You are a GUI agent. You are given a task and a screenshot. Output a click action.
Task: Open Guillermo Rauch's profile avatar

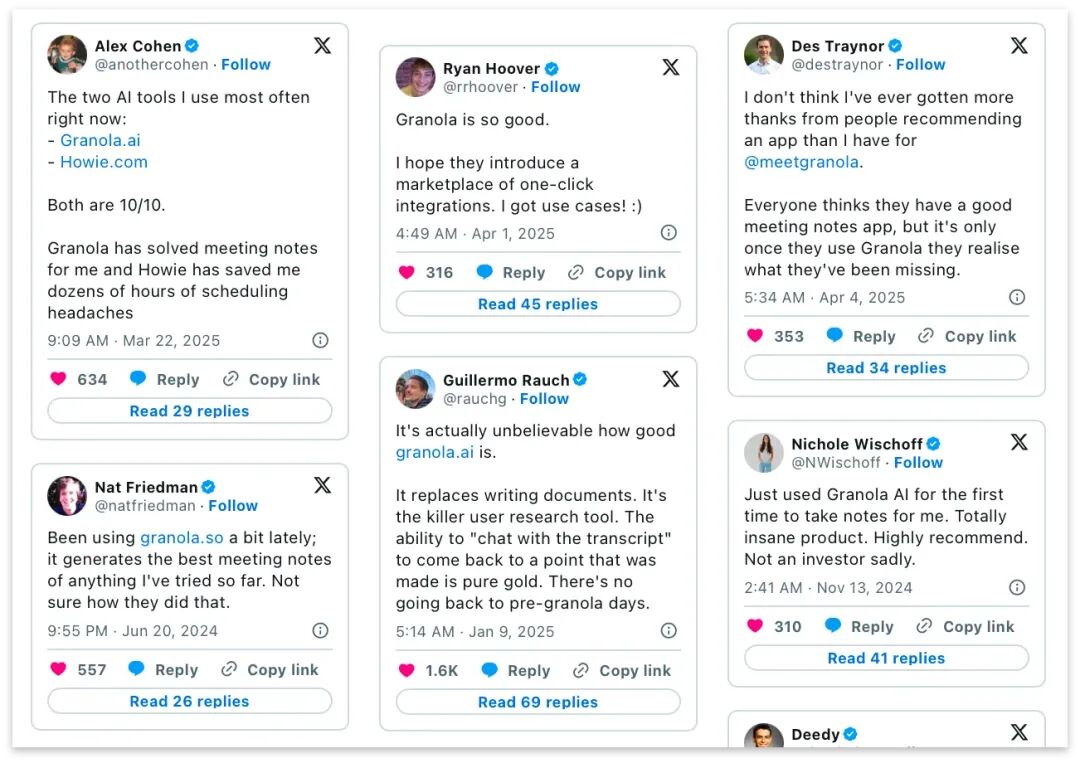415,388
